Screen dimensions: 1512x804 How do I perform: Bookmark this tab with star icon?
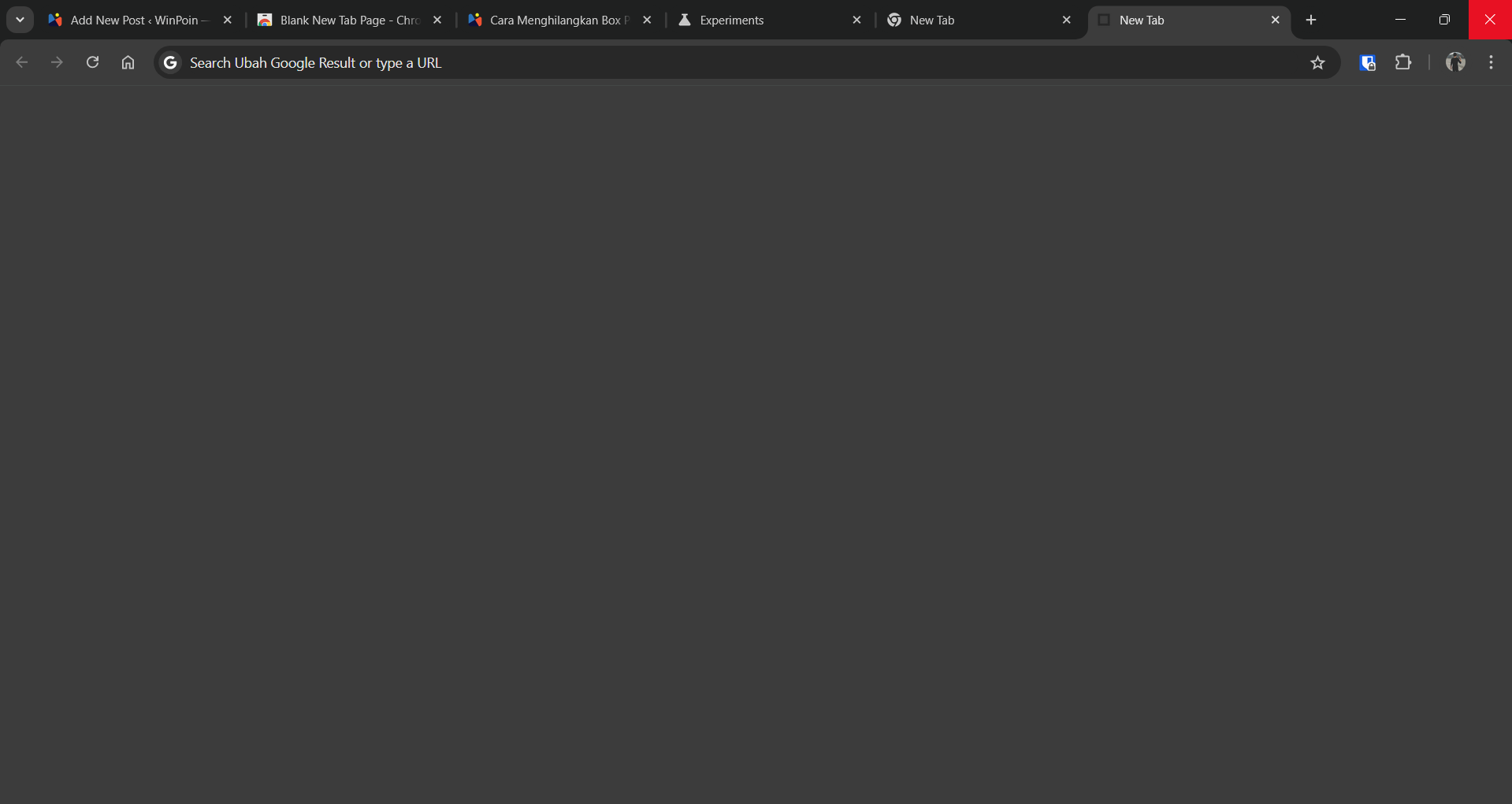tap(1317, 62)
